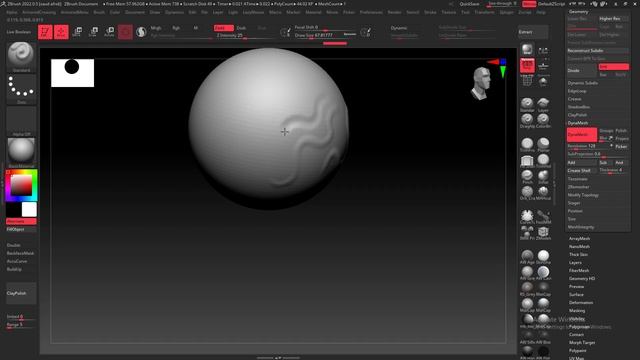This screenshot has width=640, height=360.
Task: Open the Document menu
Action: (135, 12)
